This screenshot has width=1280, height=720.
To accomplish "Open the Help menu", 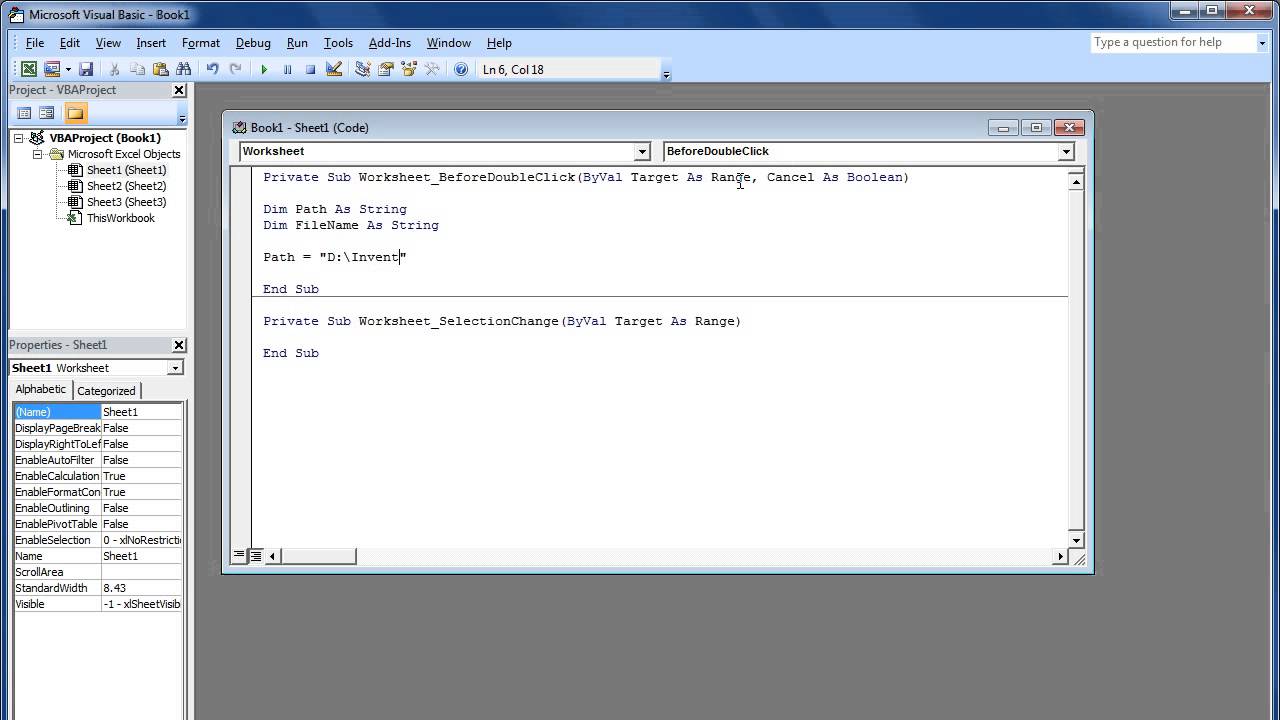I will pyautogui.click(x=499, y=43).
